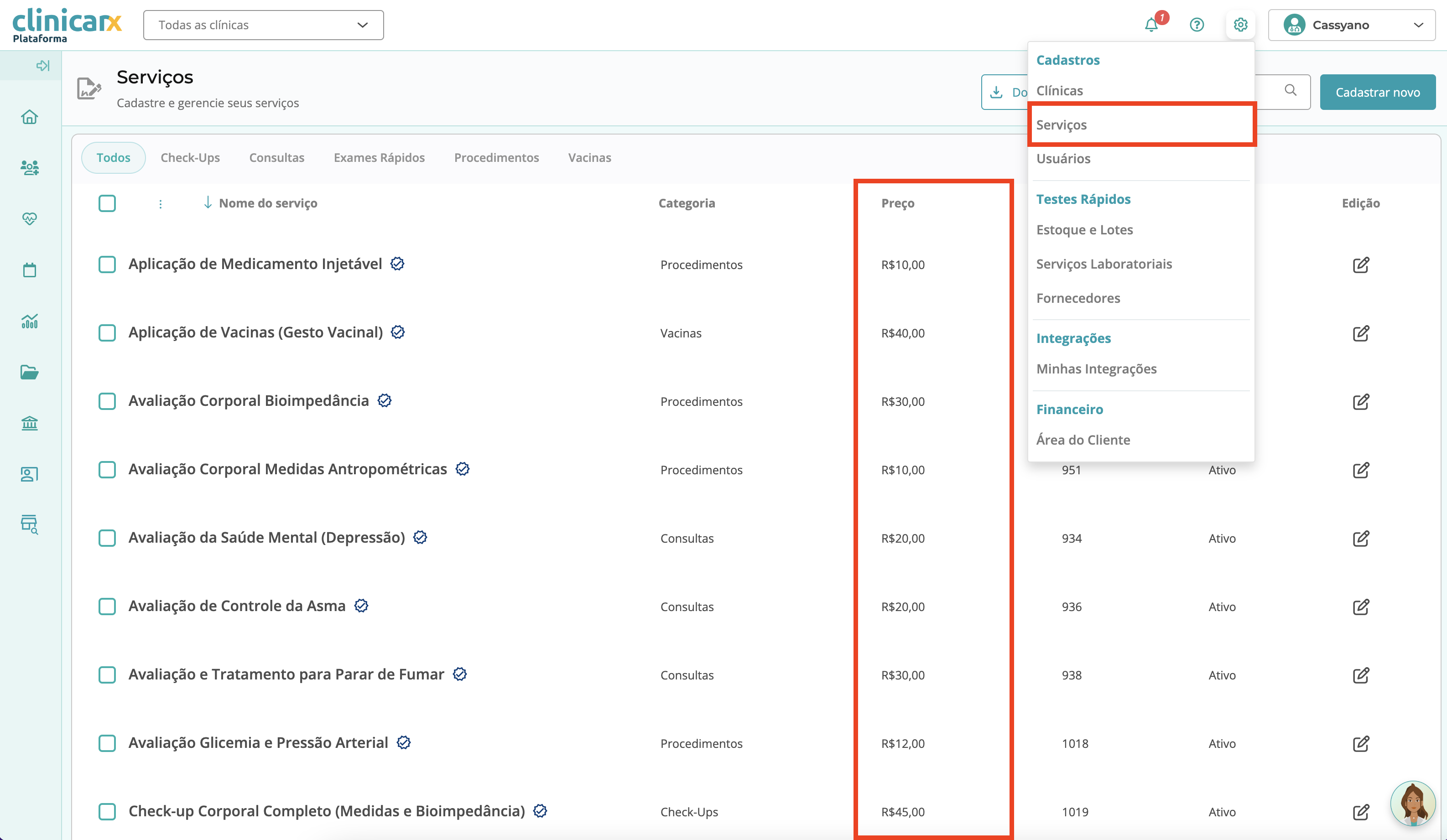Expand the sidebar with arrow icon
The height and width of the screenshot is (840, 1447).
[42, 66]
